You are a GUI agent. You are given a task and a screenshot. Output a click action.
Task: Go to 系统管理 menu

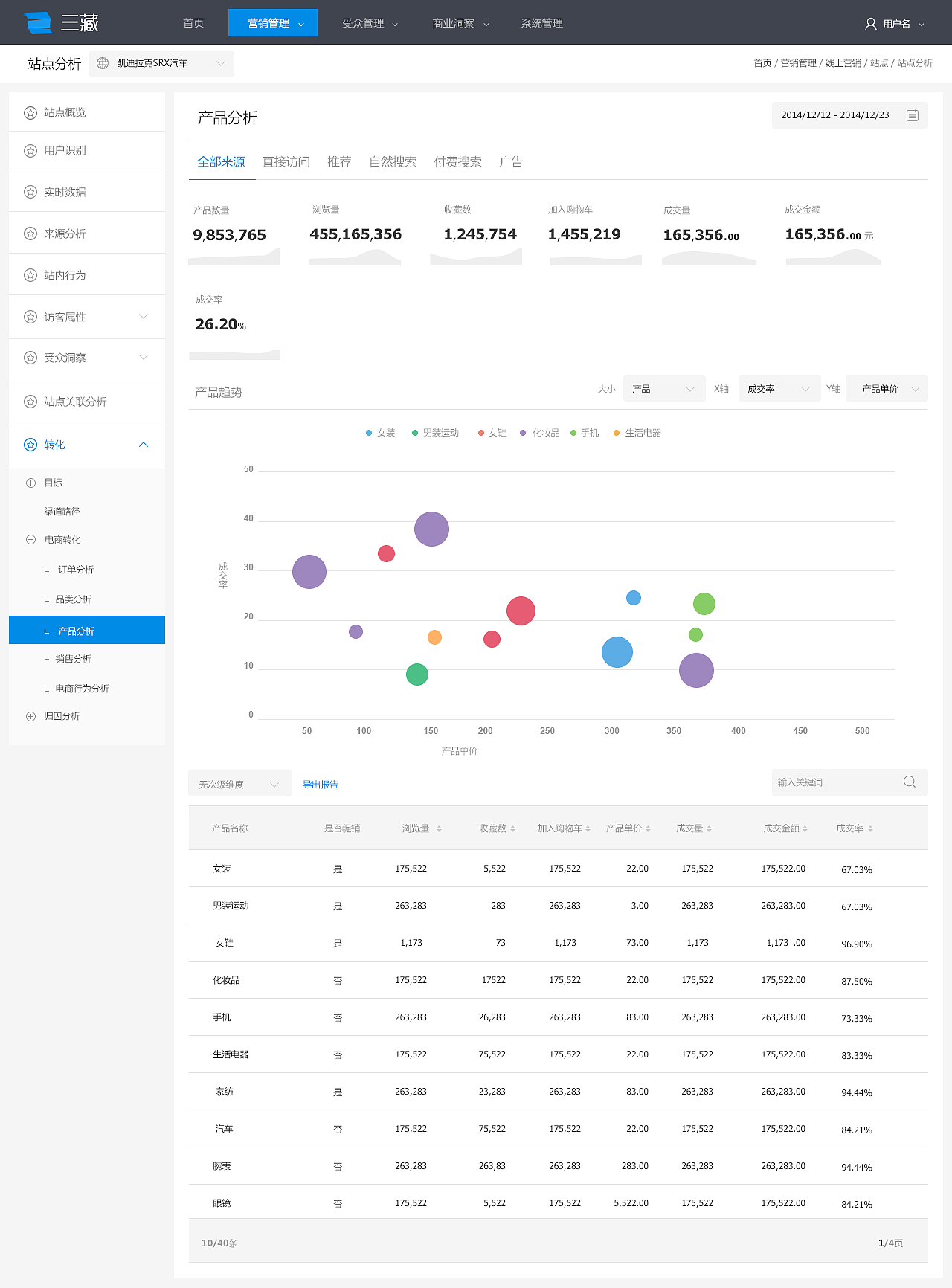[x=541, y=24]
